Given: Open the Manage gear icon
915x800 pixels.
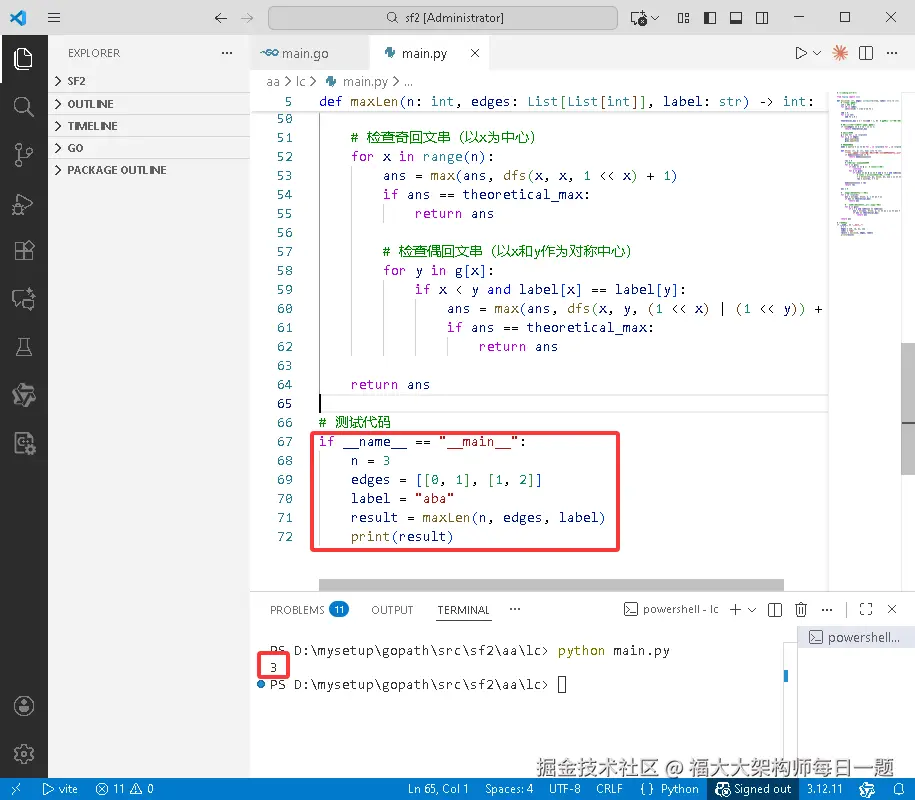Looking at the screenshot, I should coord(23,754).
